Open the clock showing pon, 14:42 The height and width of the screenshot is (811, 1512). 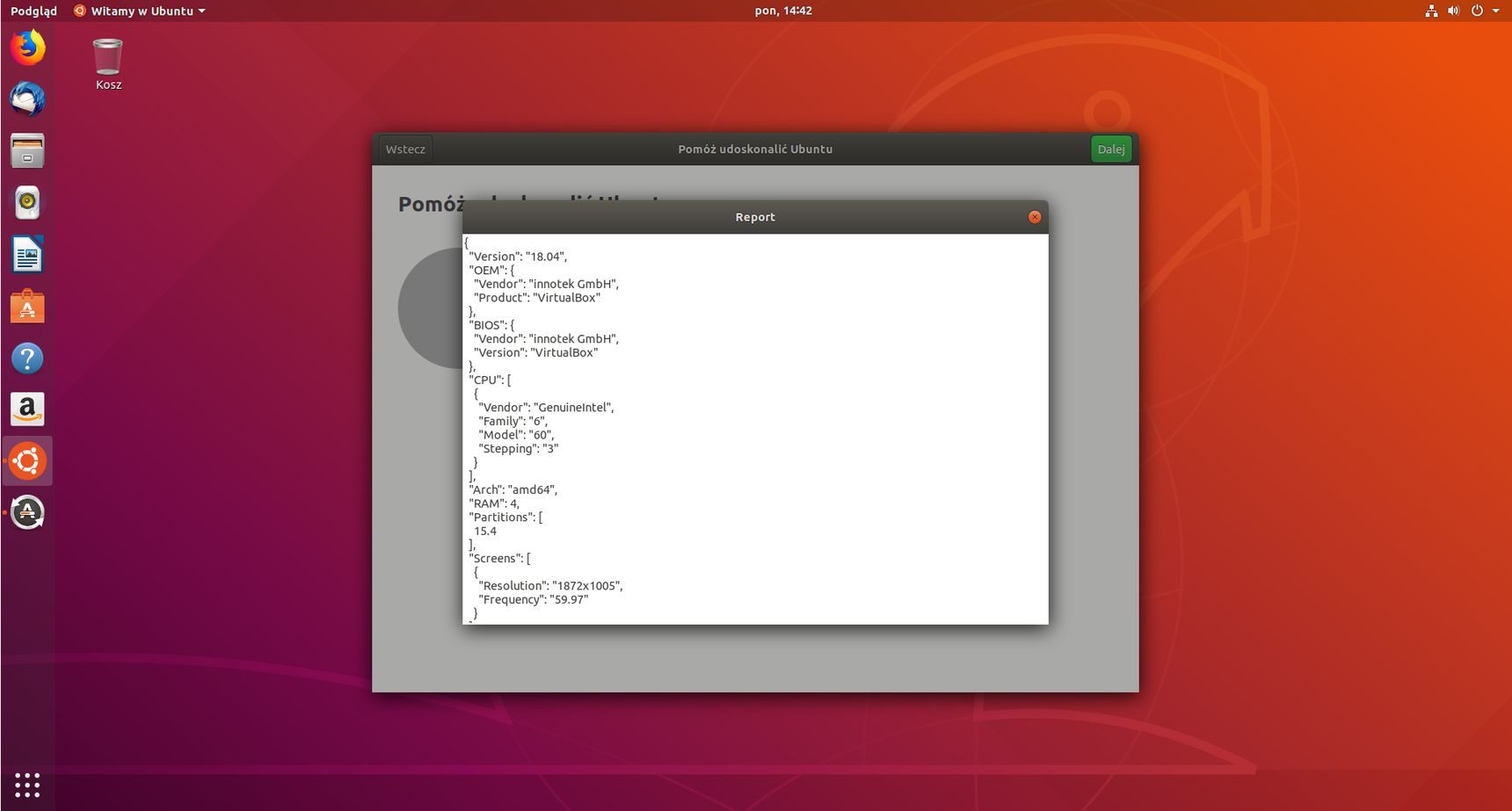783,11
